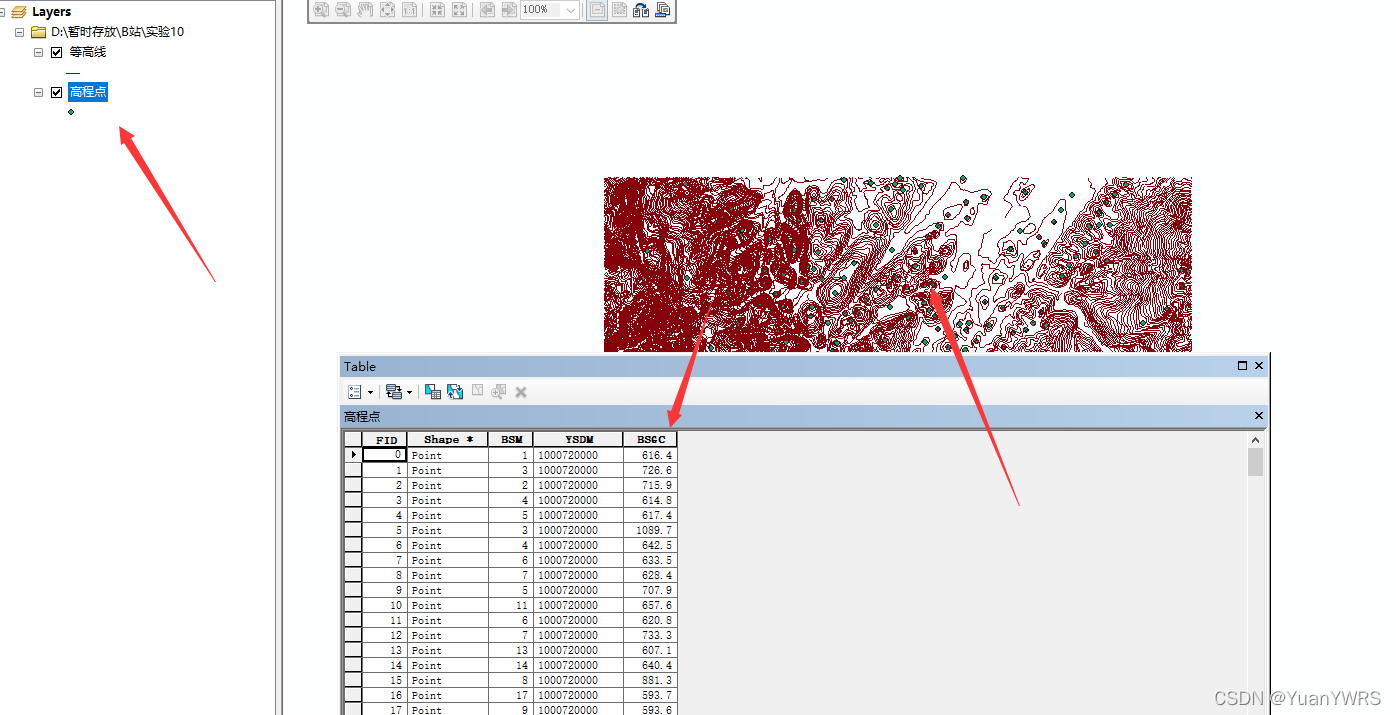Image resolution: width=1396 pixels, height=715 pixels.
Task: Select the 高程点 table tab title
Action: pos(362,416)
